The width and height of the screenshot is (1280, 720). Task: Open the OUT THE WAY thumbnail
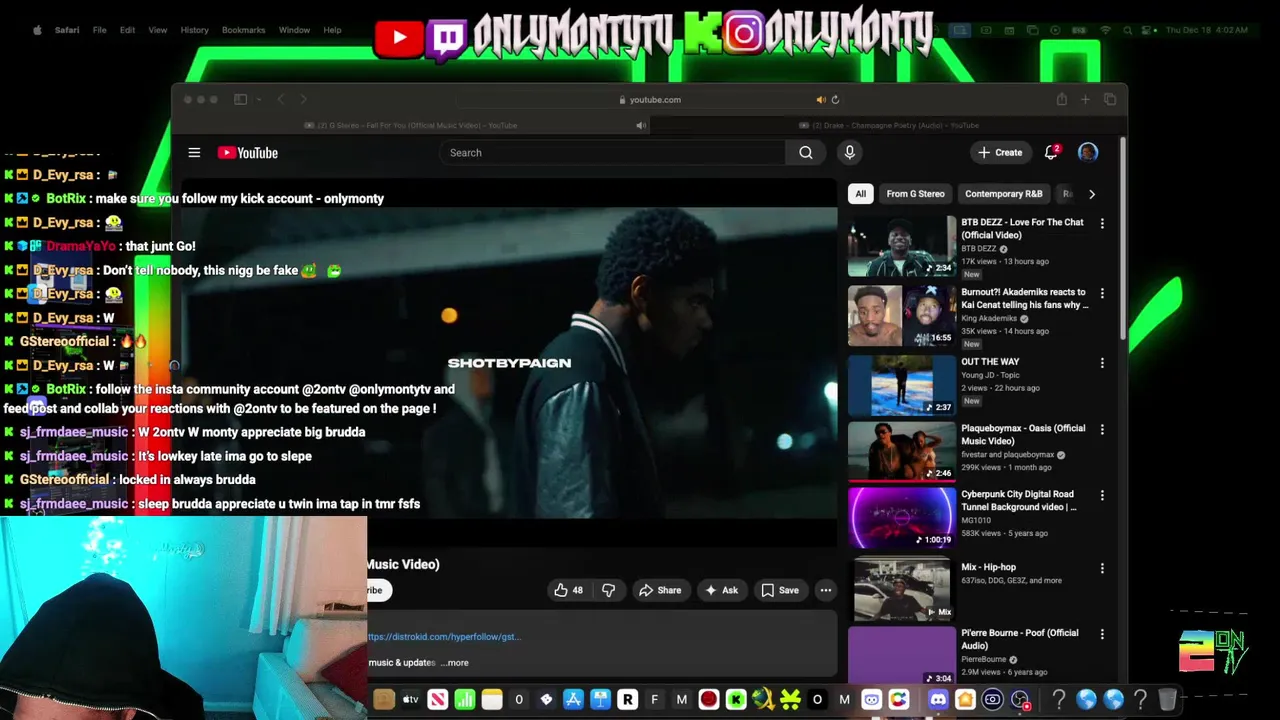coord(902,384)
